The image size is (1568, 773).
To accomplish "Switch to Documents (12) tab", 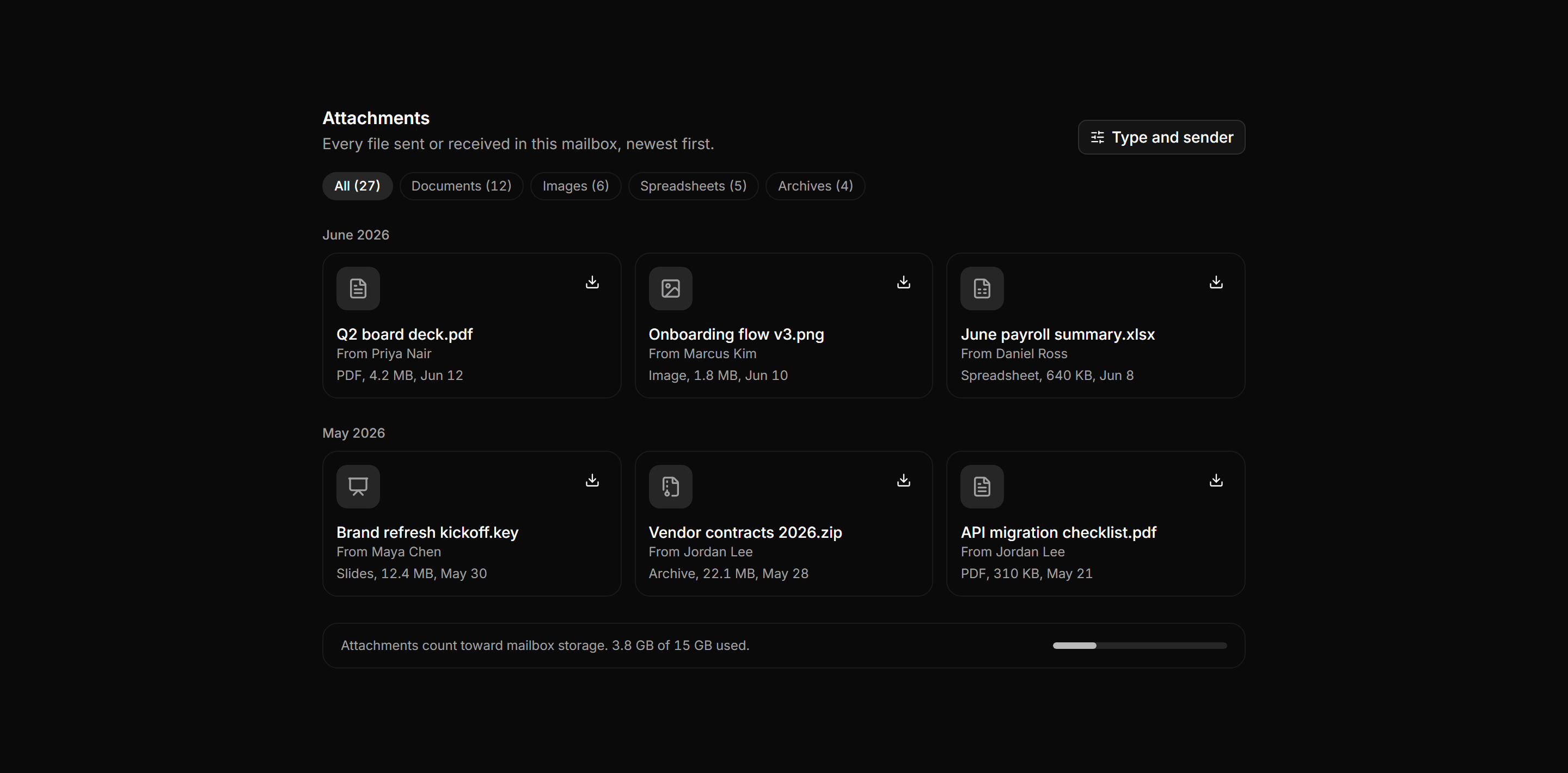I will point(461,186).
